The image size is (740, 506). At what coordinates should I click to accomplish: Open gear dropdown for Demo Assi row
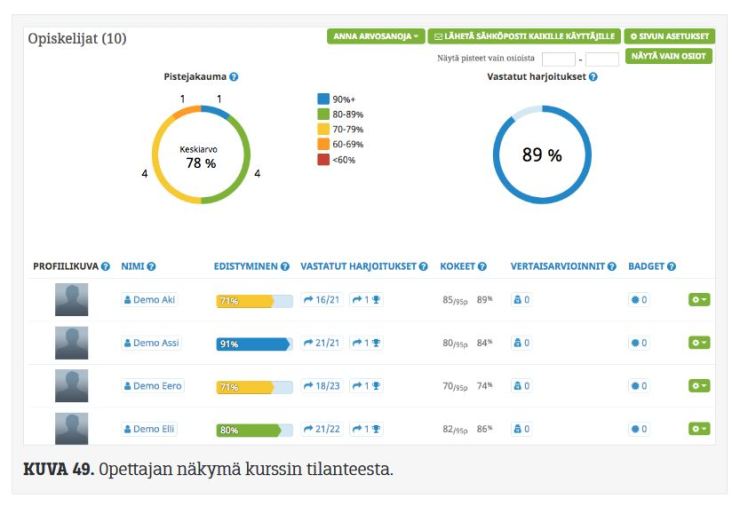[x=698, y=343]
